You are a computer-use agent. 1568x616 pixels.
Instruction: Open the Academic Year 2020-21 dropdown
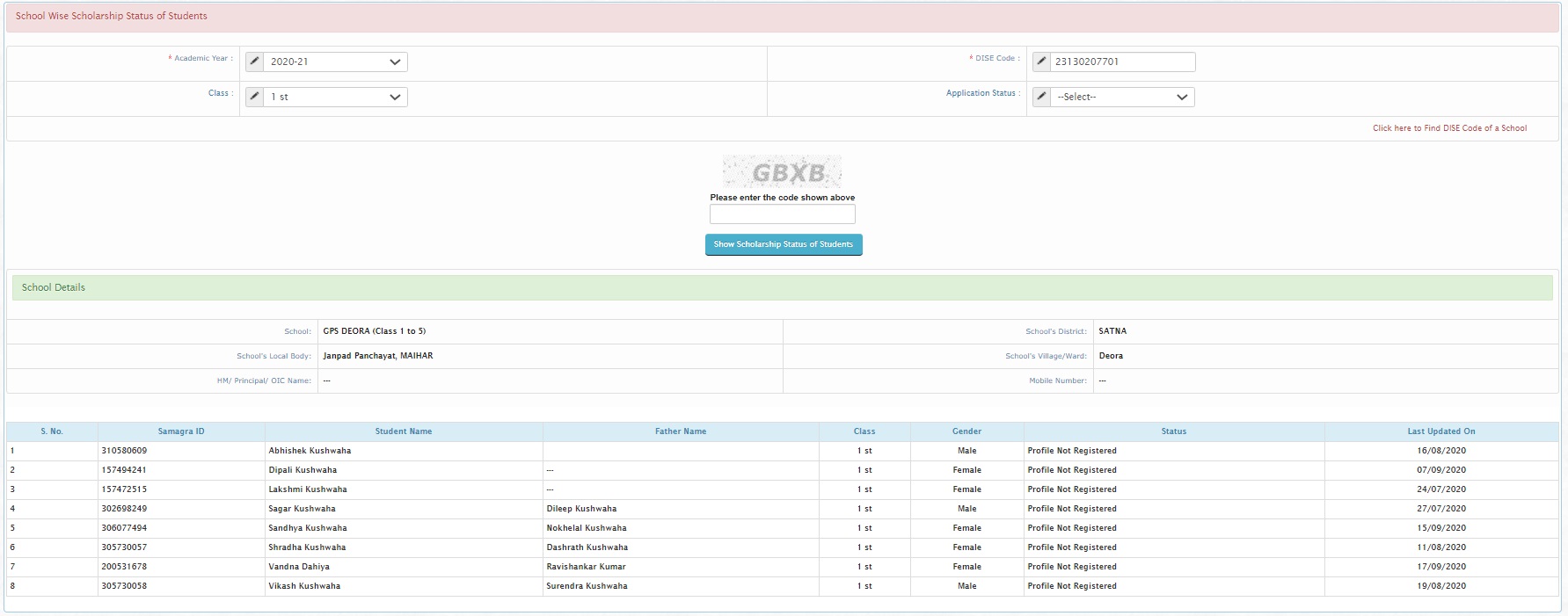tap(334, 62)
